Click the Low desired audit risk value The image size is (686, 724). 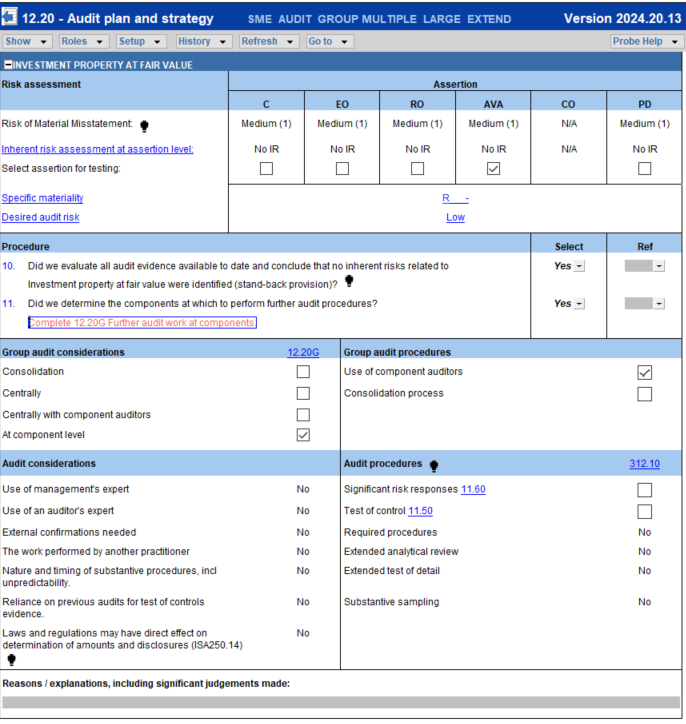[x=455, y=217]
